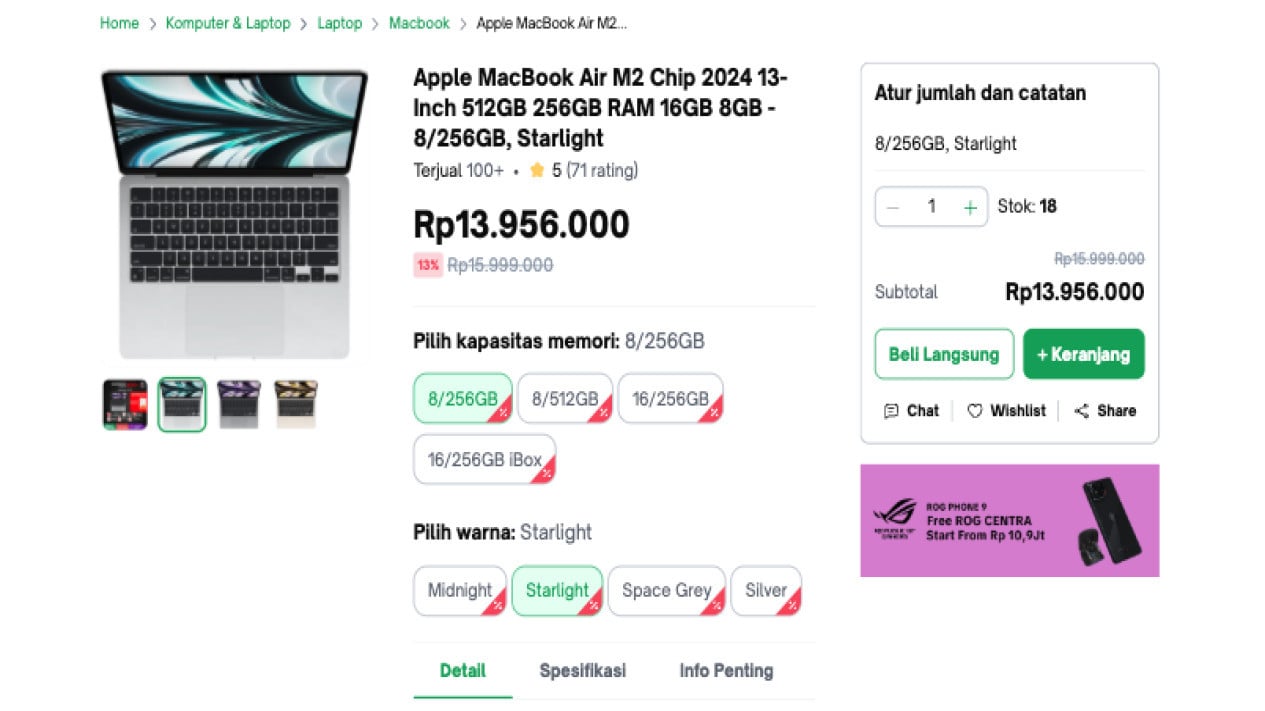The width and height of the screenshot is (1265, 711).
Task: Click the Share icon
Action: click(x=1081, y=411)
